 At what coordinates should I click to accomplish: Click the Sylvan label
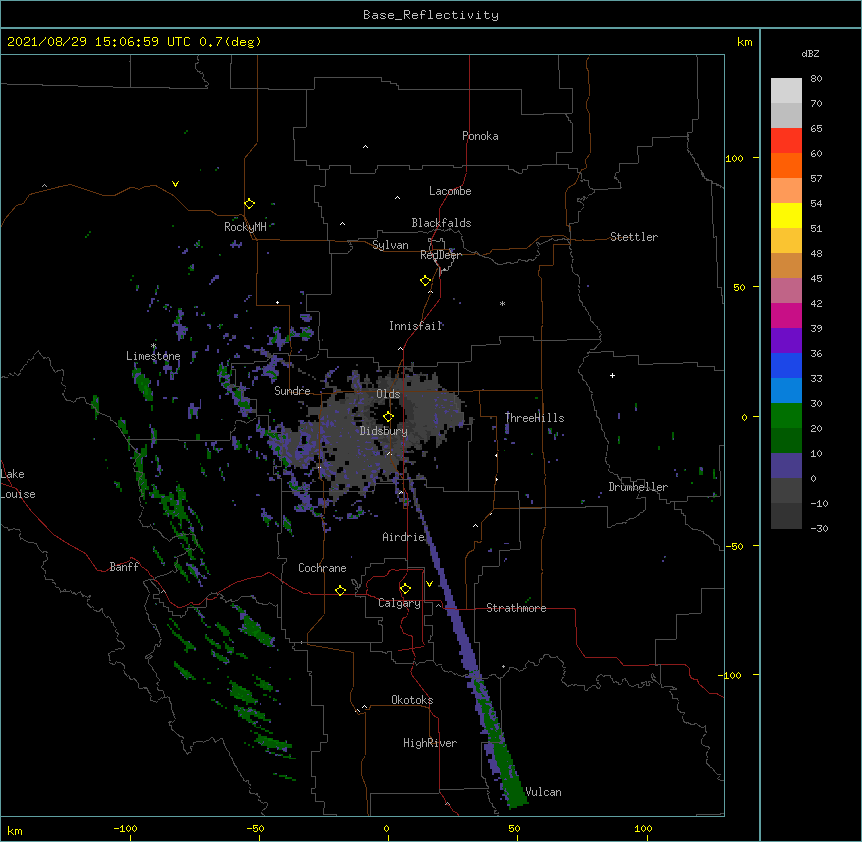[x=390, y=245]
